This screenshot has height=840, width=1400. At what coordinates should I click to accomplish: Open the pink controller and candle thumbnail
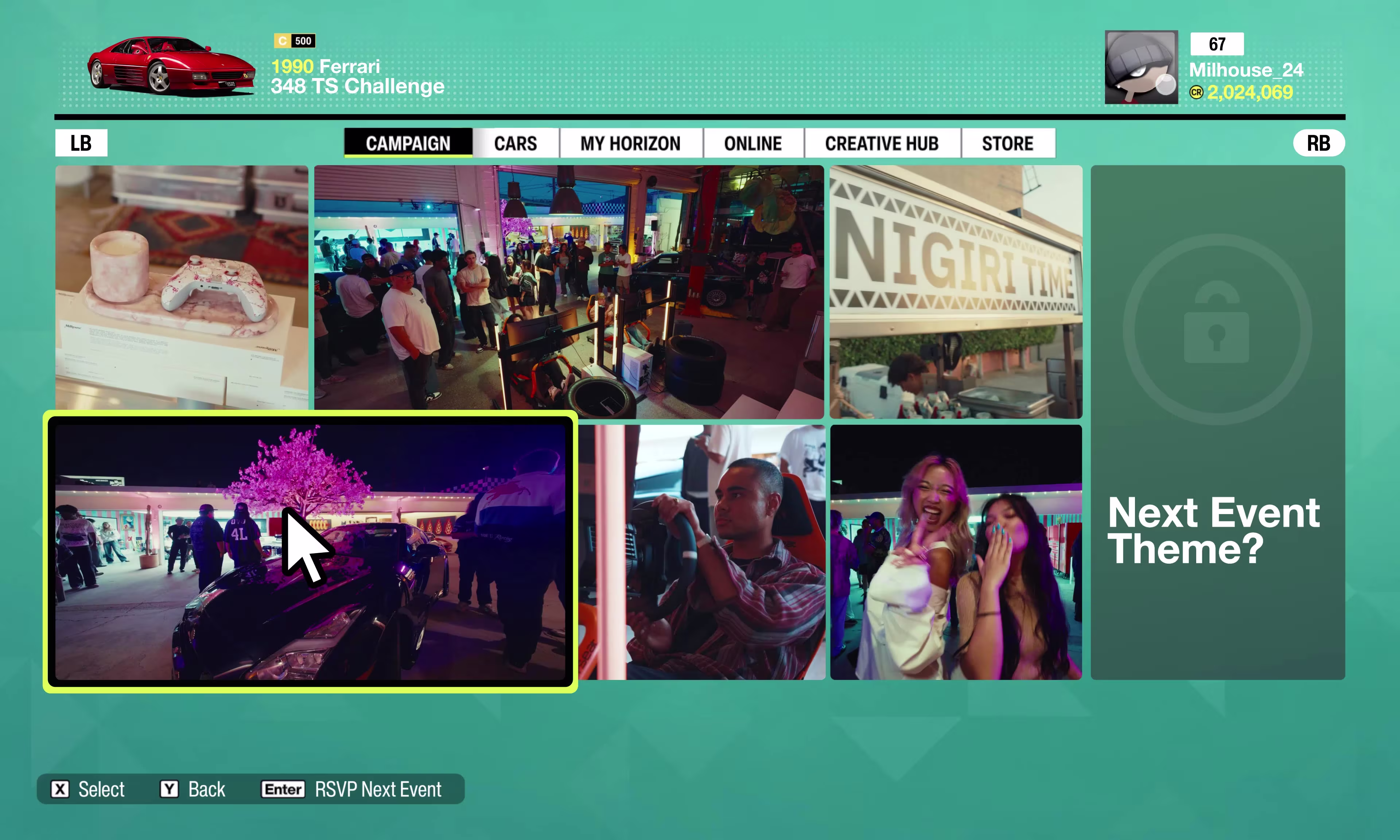pos(182,288)
